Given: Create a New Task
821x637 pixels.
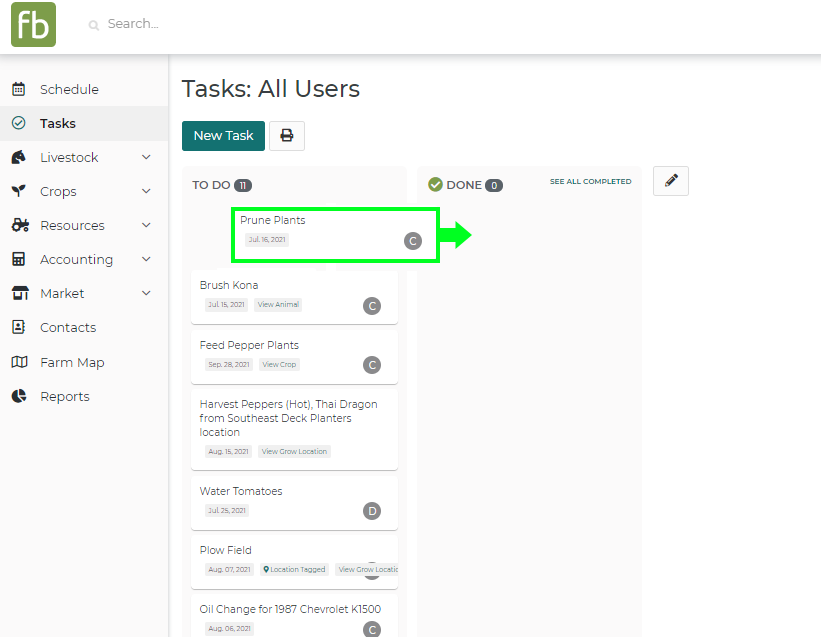Looking at the screenshot, I should tap(224, 136).
